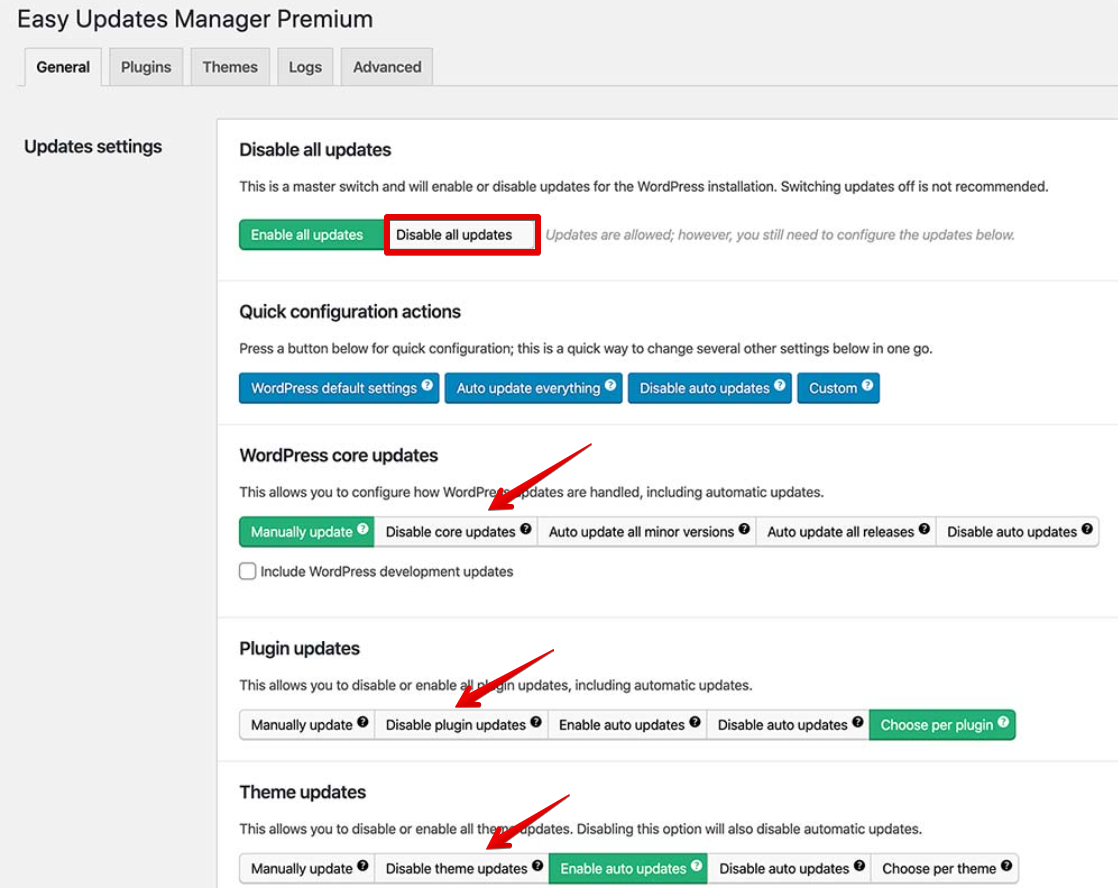Open the Advanced tab
The width and height of the screenshot is (1118, 888).
[387, 67]
